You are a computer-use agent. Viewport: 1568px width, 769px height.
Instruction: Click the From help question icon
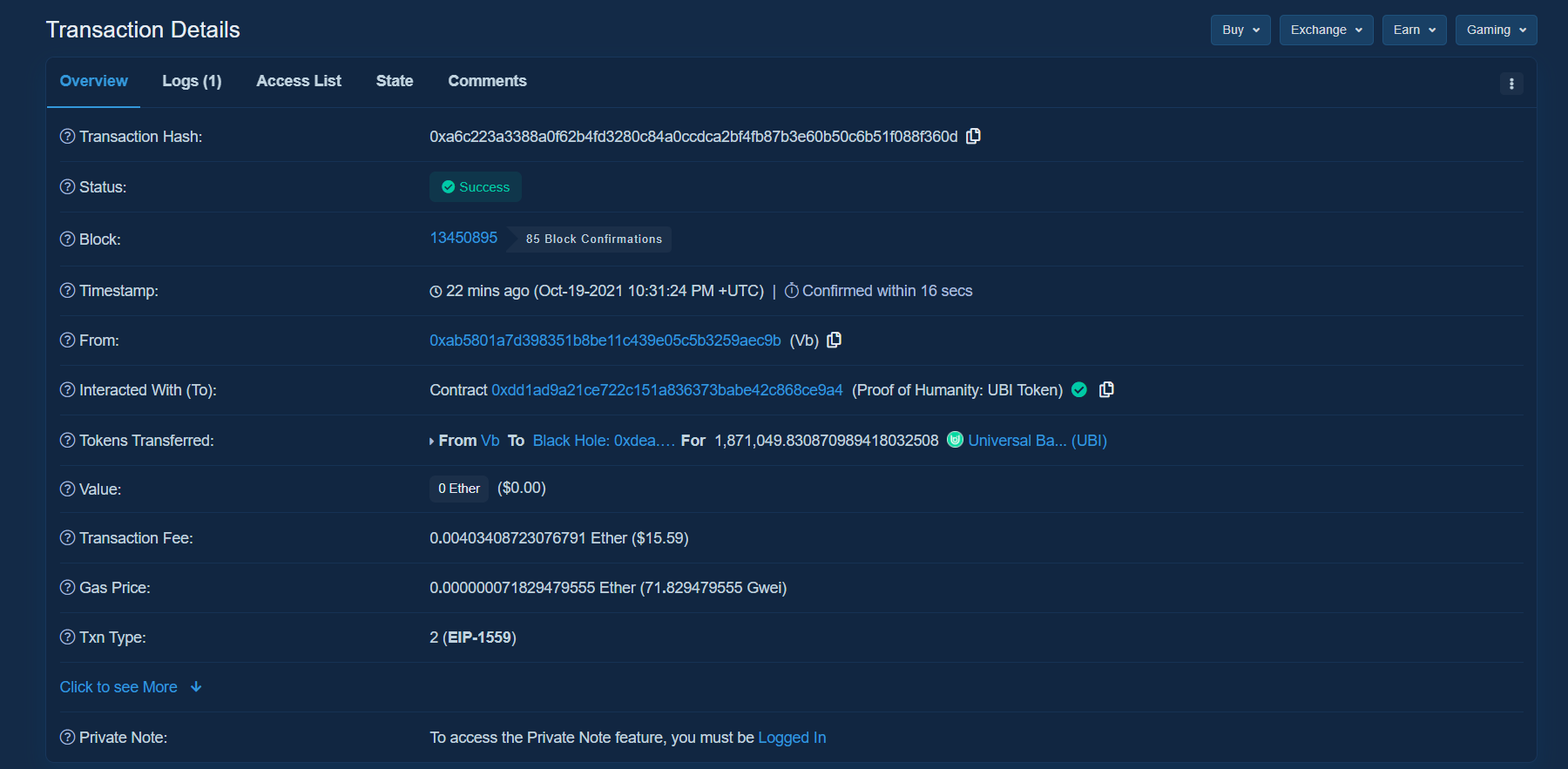tap(67, 340)
